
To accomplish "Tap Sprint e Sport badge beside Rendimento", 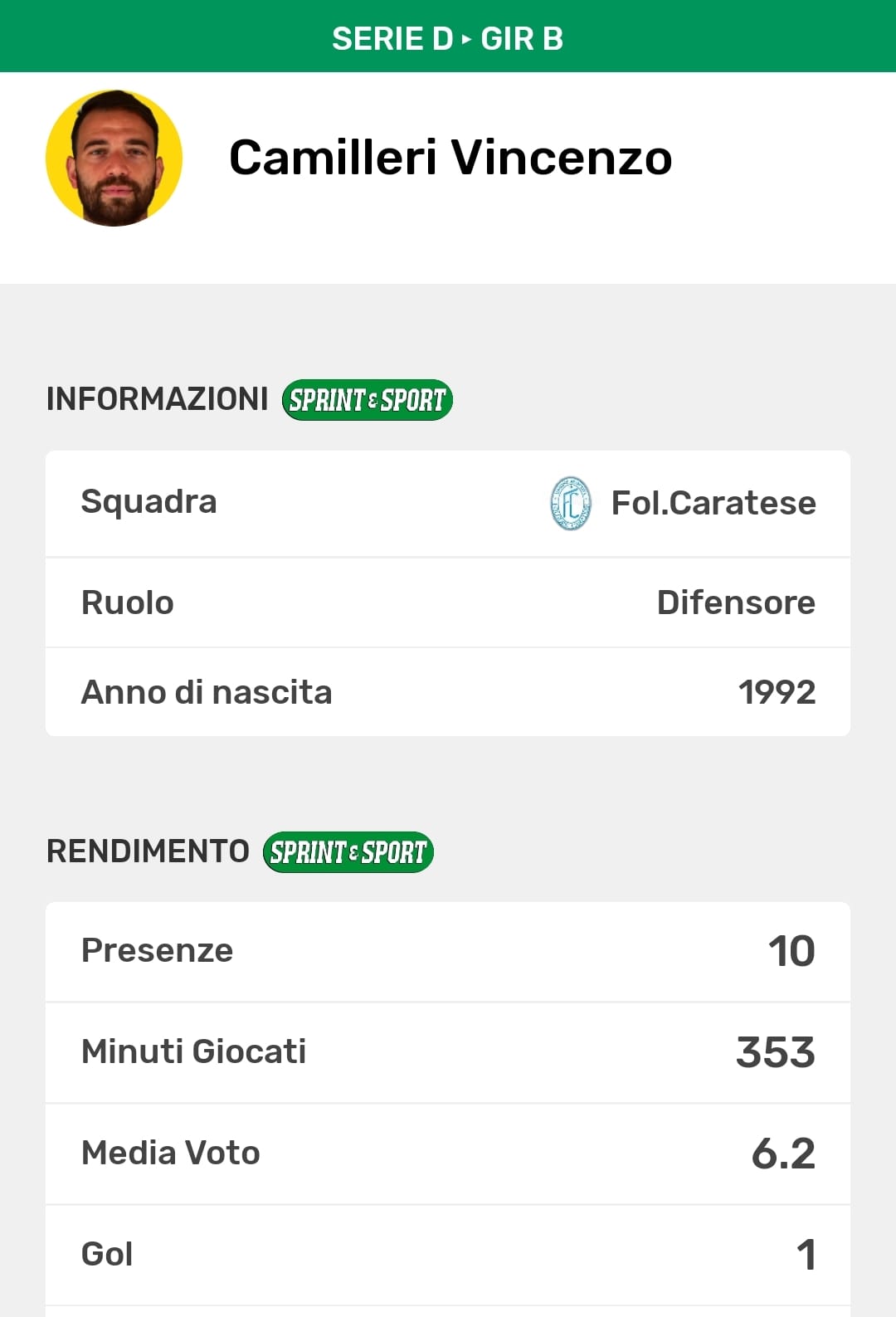I will pos(348,852).
